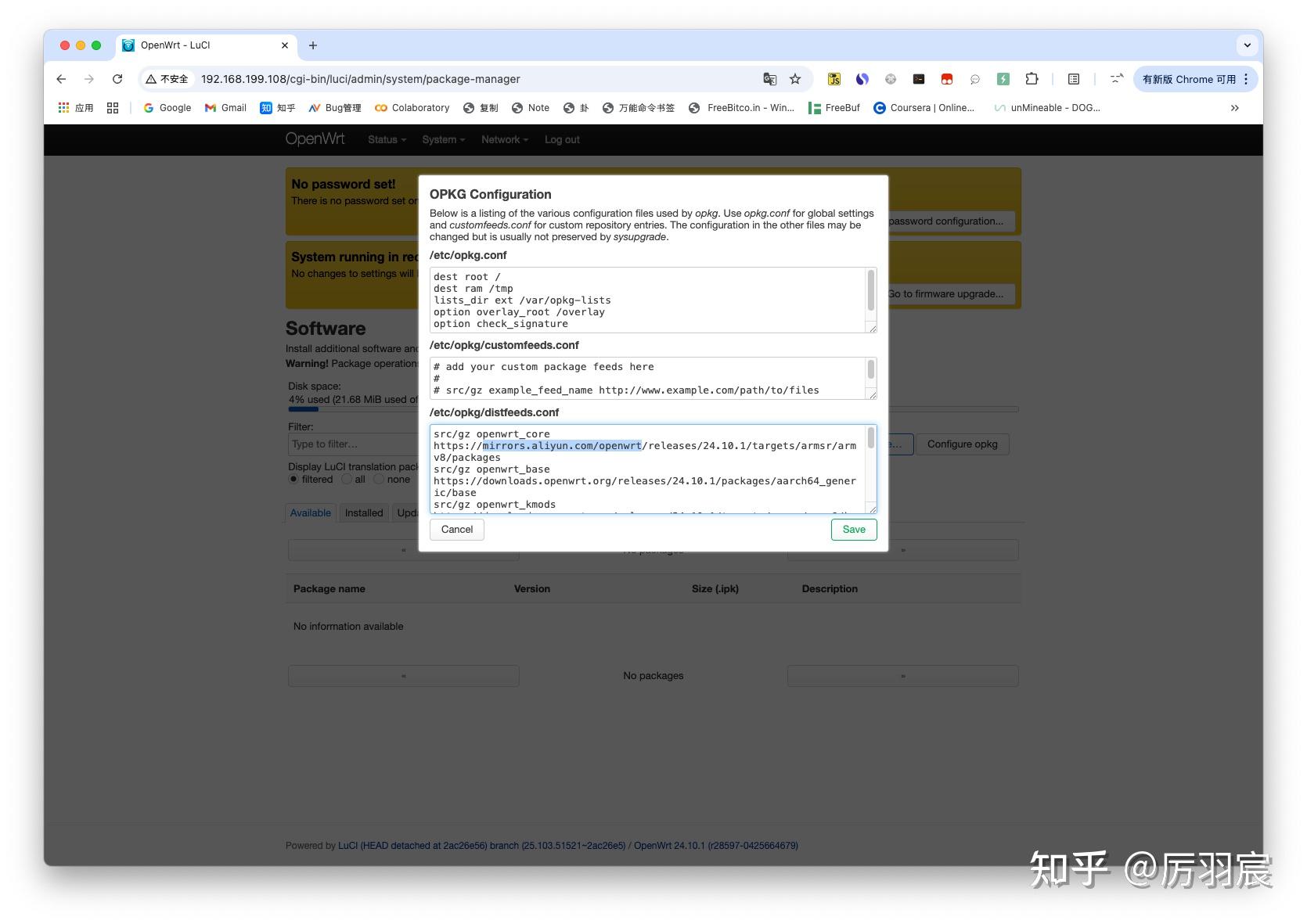This screenshot has height=924, width=1307.
Task: Select the none radio button
Action: (380, 479)
